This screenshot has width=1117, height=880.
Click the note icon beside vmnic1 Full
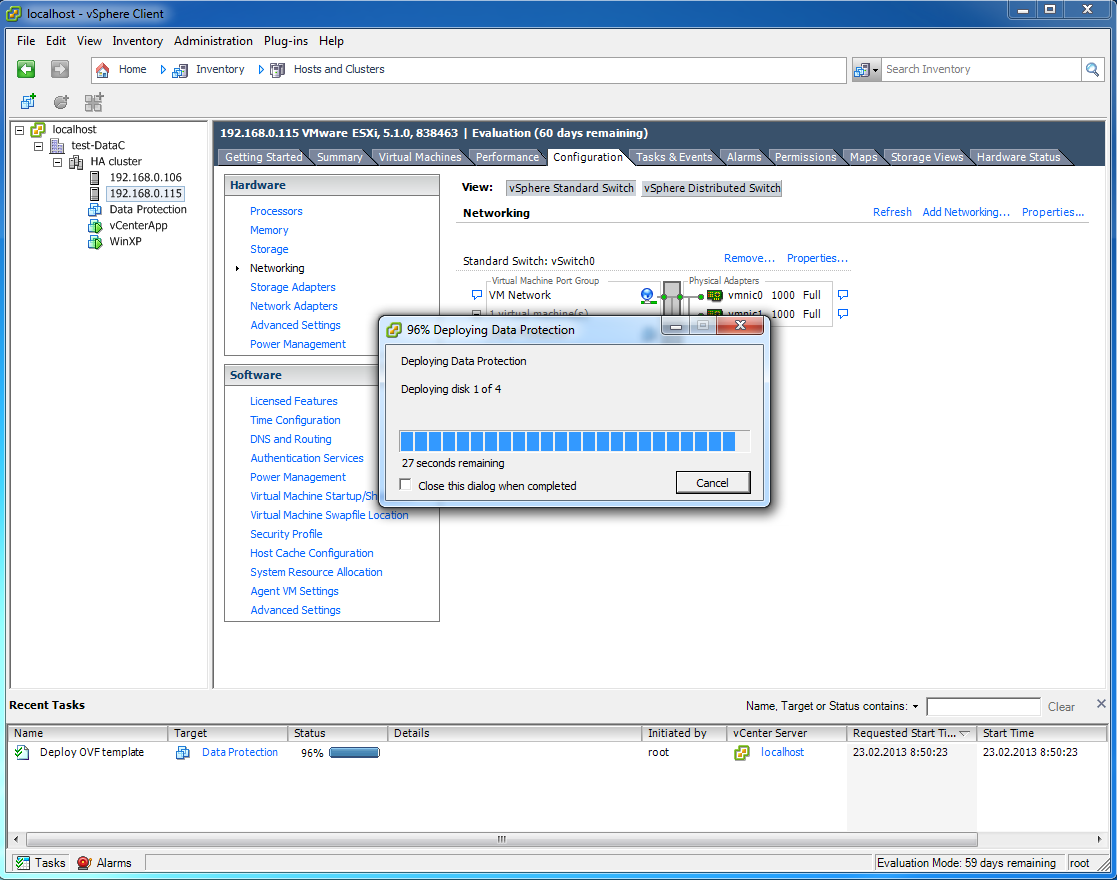(x=843, y=314)
